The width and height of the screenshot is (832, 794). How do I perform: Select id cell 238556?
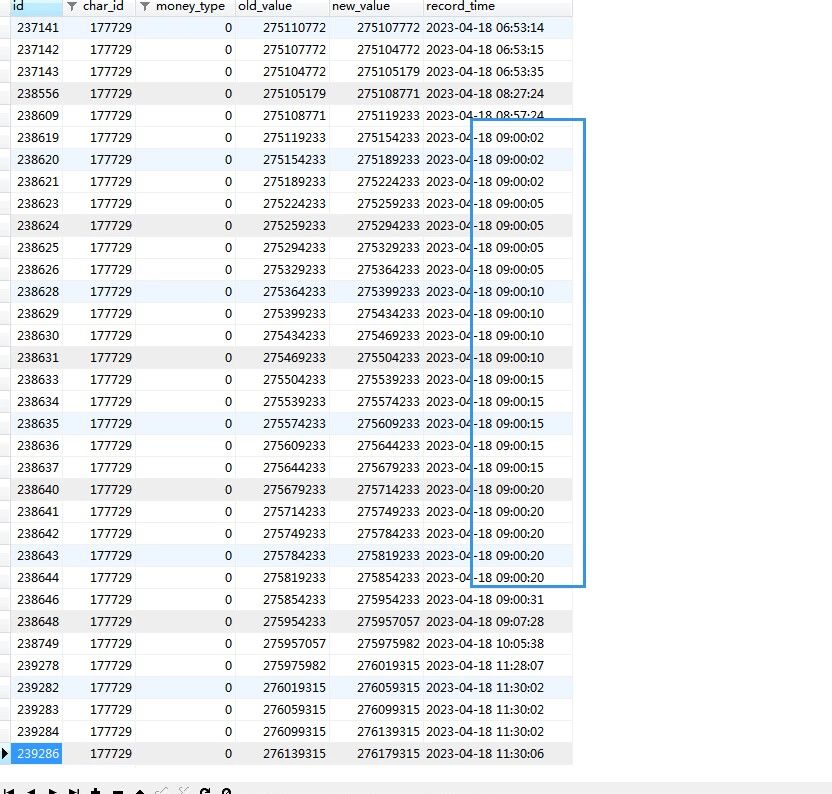[38, 93]
